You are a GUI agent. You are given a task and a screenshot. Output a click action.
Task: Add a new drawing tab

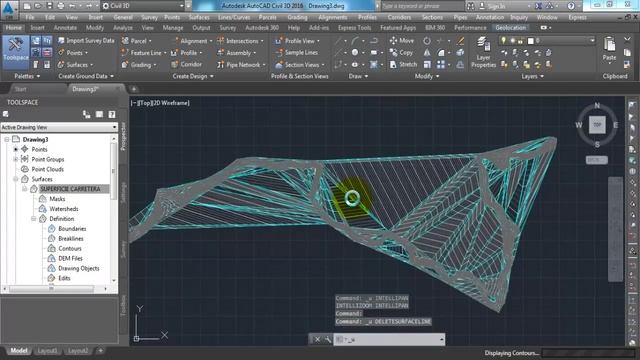133,89
